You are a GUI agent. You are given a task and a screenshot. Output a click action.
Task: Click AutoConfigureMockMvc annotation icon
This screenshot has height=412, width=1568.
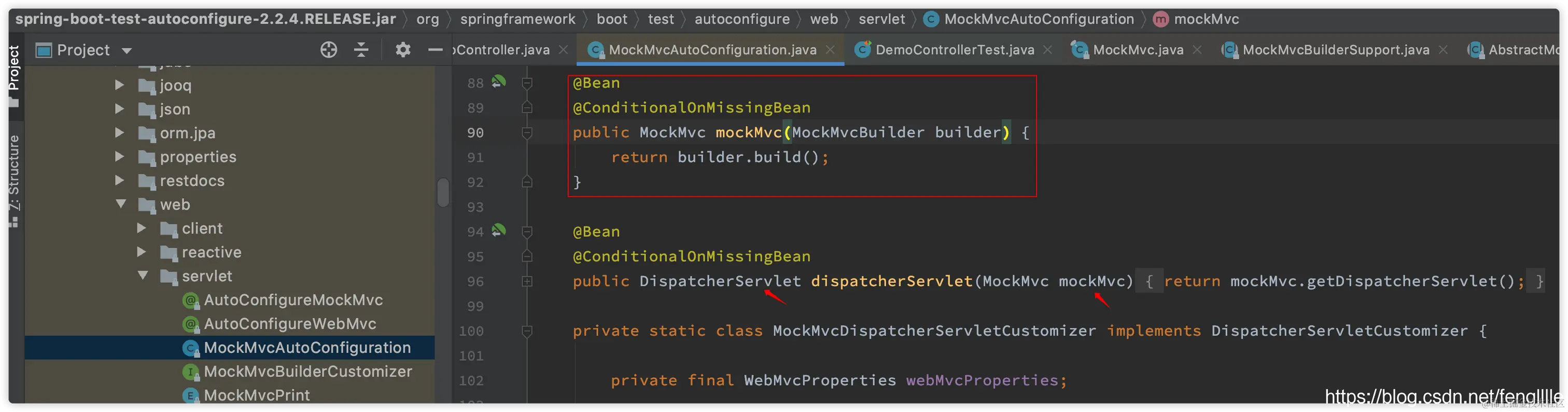(x=190, y=300)
